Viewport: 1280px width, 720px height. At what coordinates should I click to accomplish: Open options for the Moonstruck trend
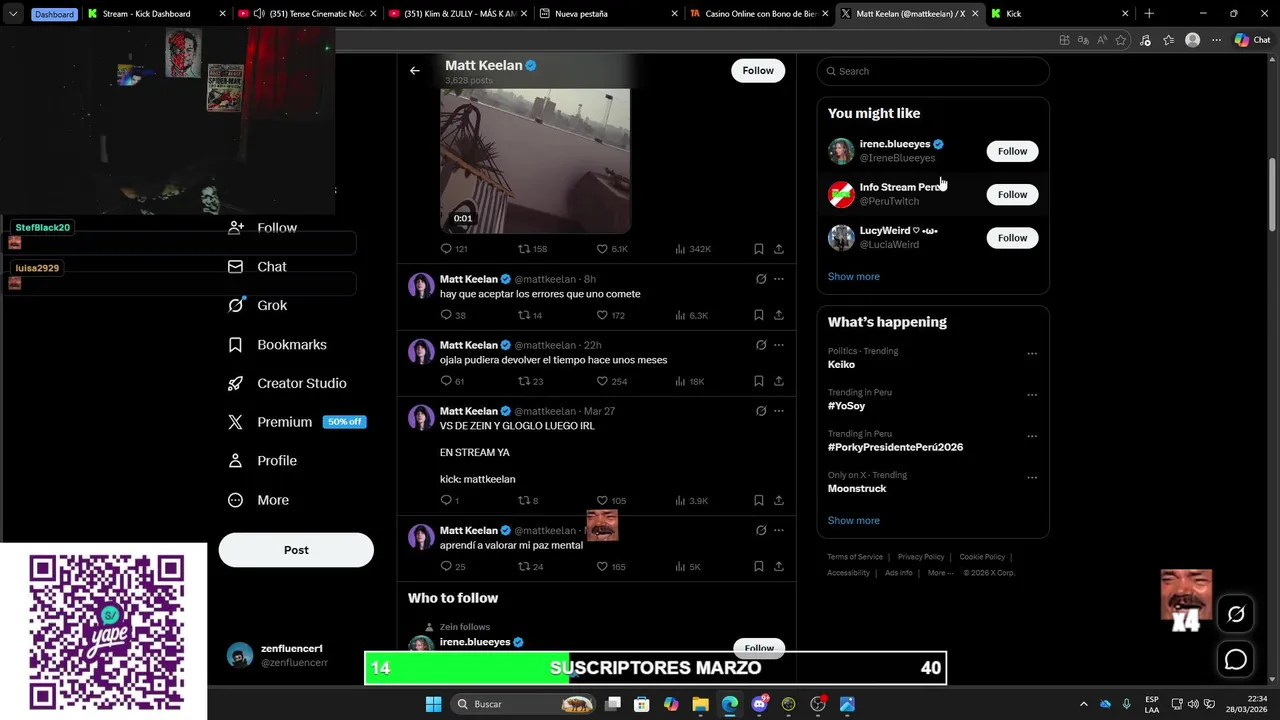pyautogui.click(x=1032, y=478)
